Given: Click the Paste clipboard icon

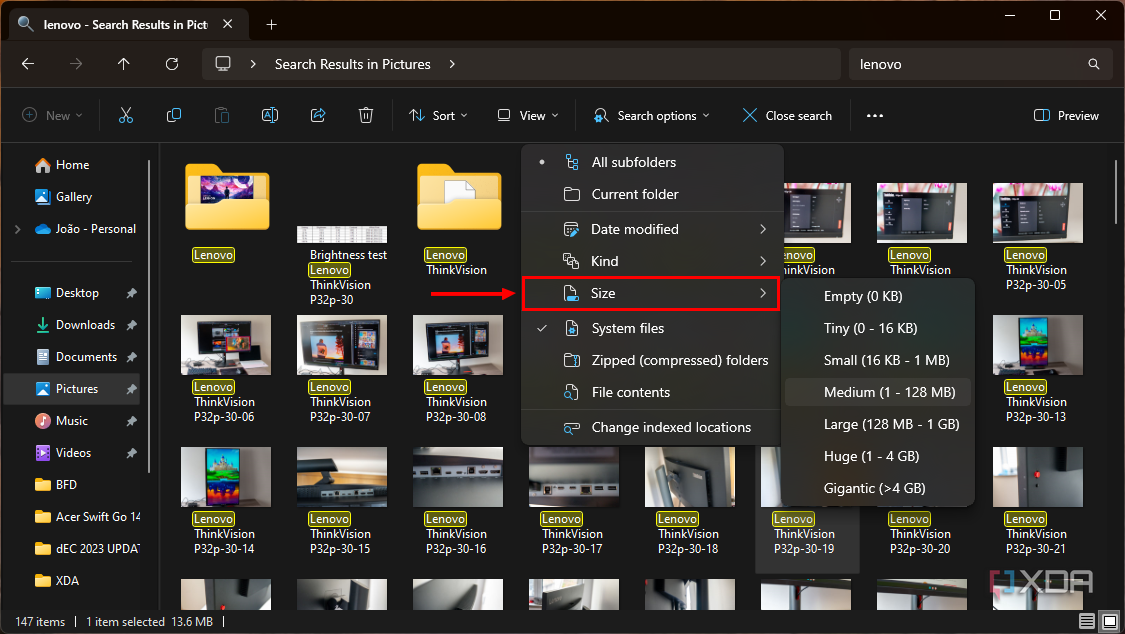Looking at the screenshot, I should coord(222,115).
